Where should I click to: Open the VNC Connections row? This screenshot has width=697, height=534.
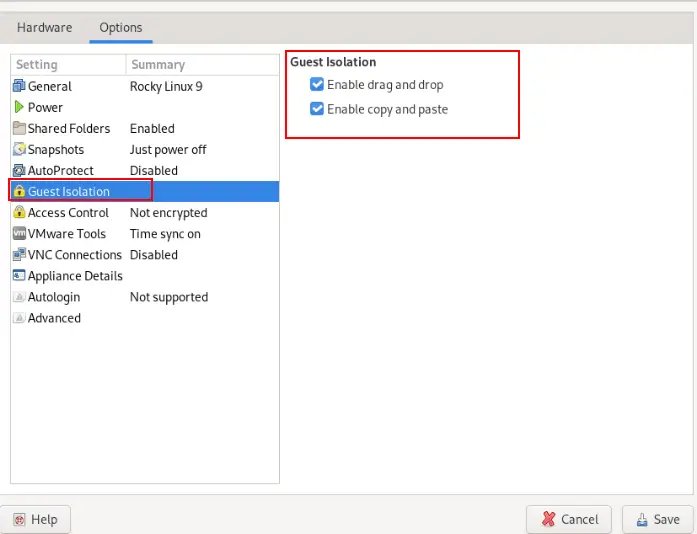145,255
